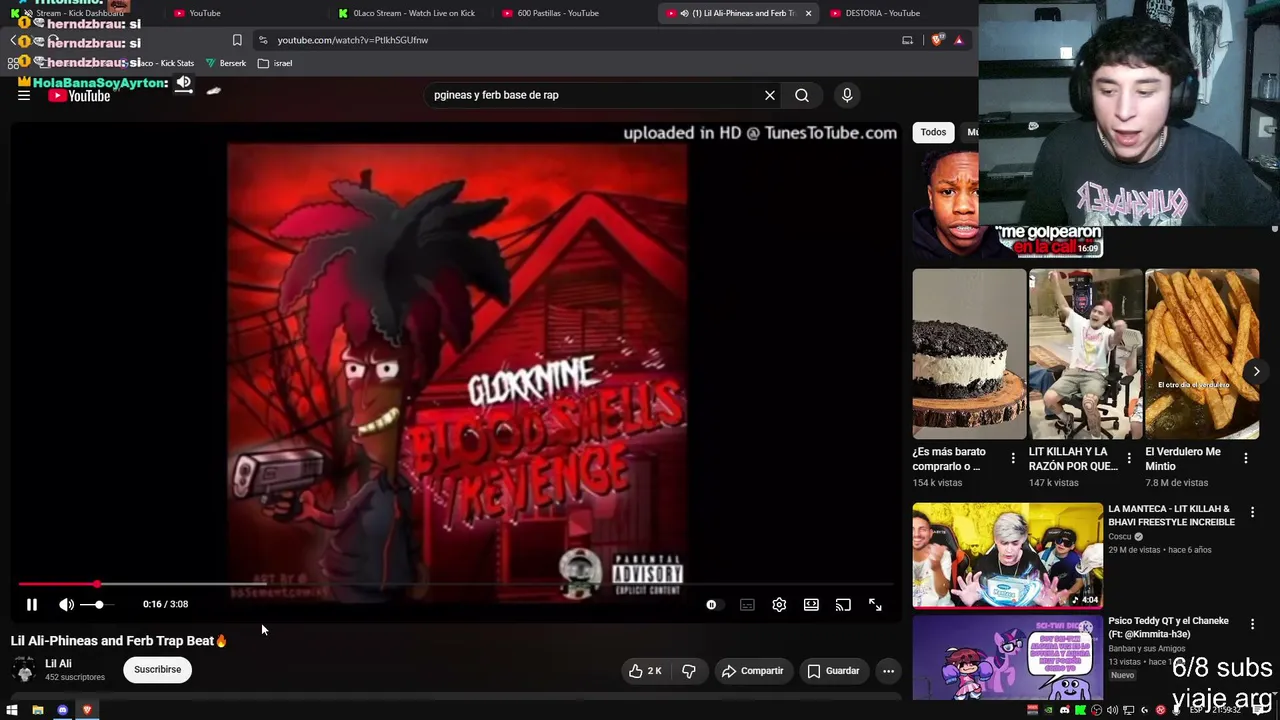Viewport: 1280px width, 720px height.
Task: Open the Lil Ali channel name link
Action: point(58,664)
